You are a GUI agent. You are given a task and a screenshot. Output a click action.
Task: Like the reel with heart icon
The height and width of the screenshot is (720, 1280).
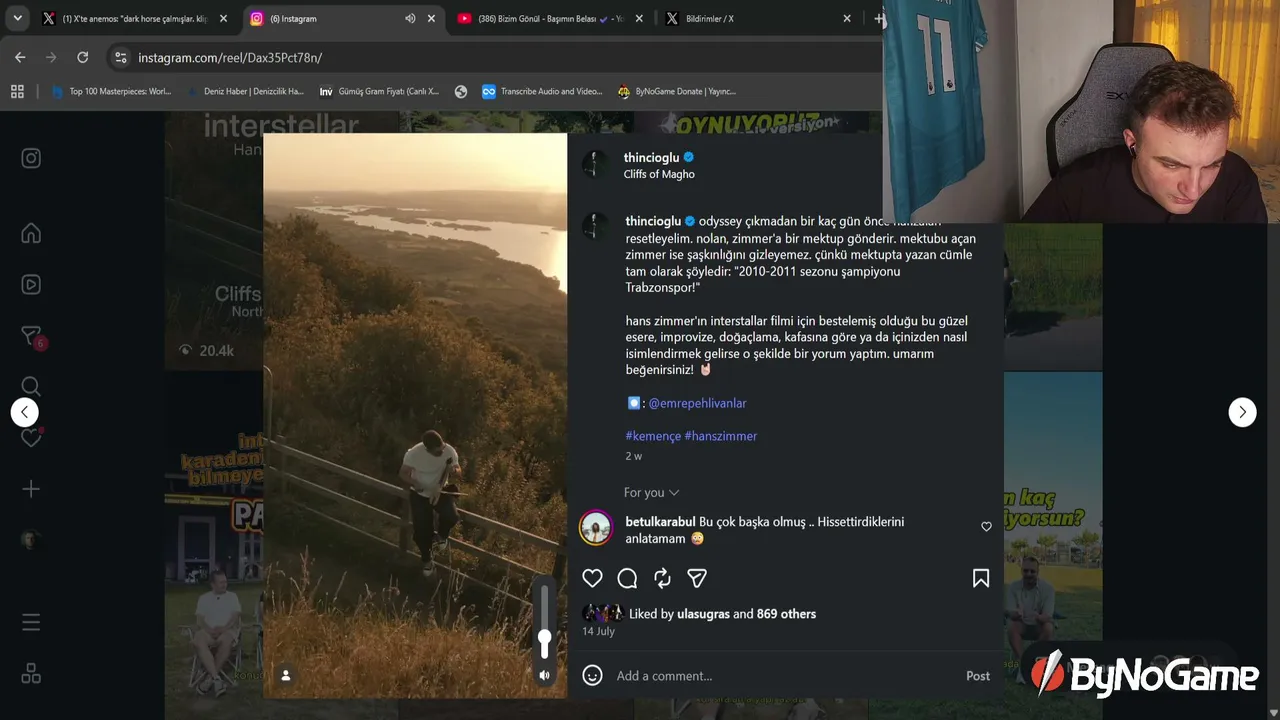pyautogui.click(x=592, y=578)
